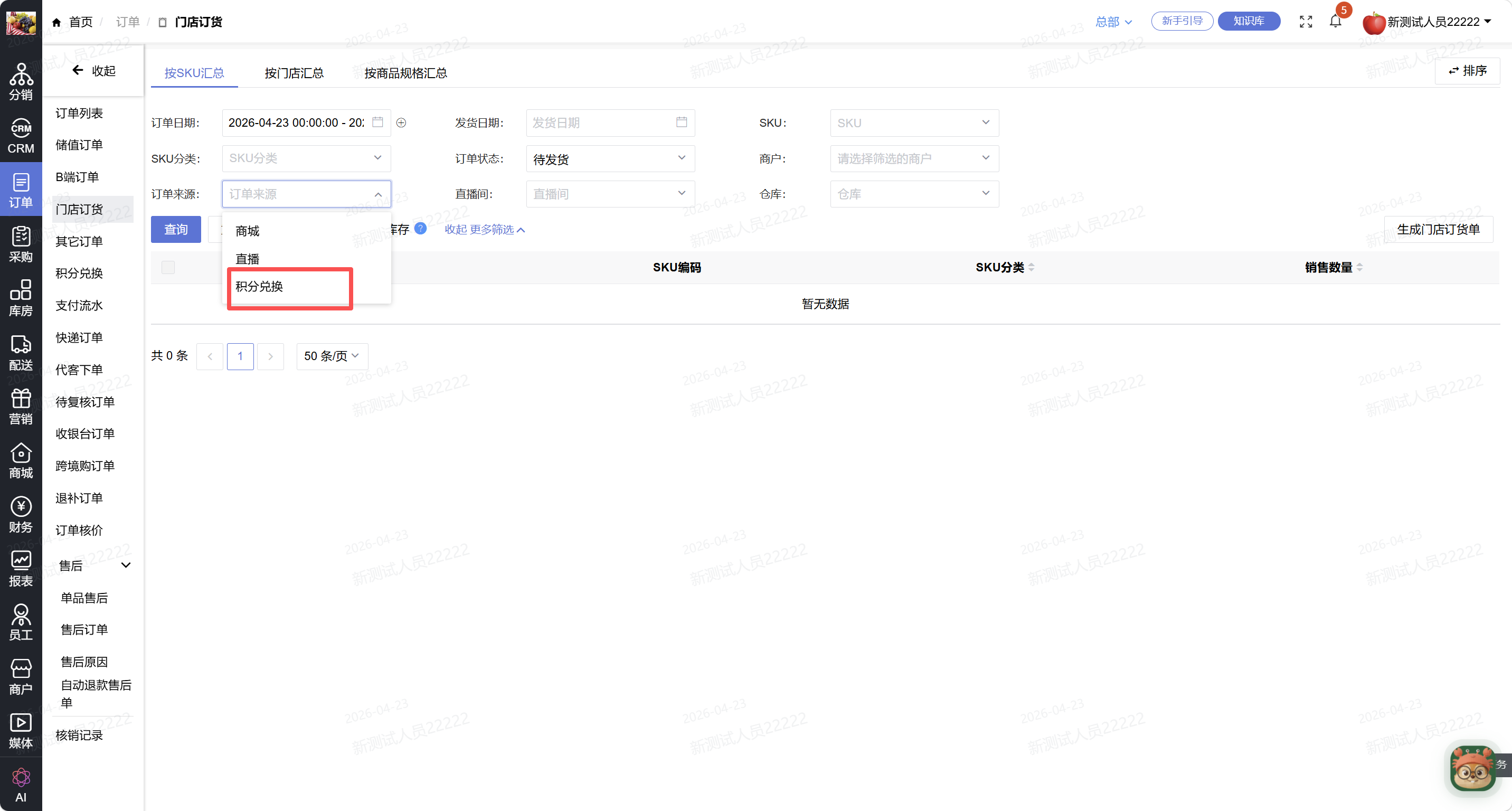This screenshot has height=811, width=1512.
Task: Click the help question mark icon near 库存
Action: 420,229
